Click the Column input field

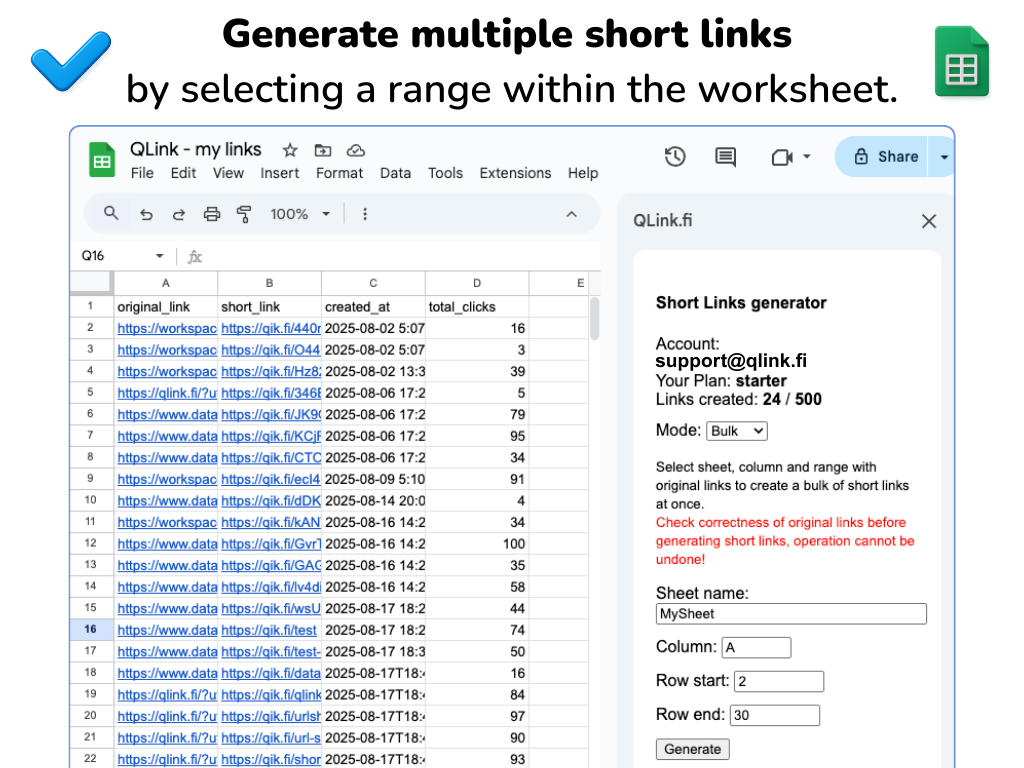(756, 648)
